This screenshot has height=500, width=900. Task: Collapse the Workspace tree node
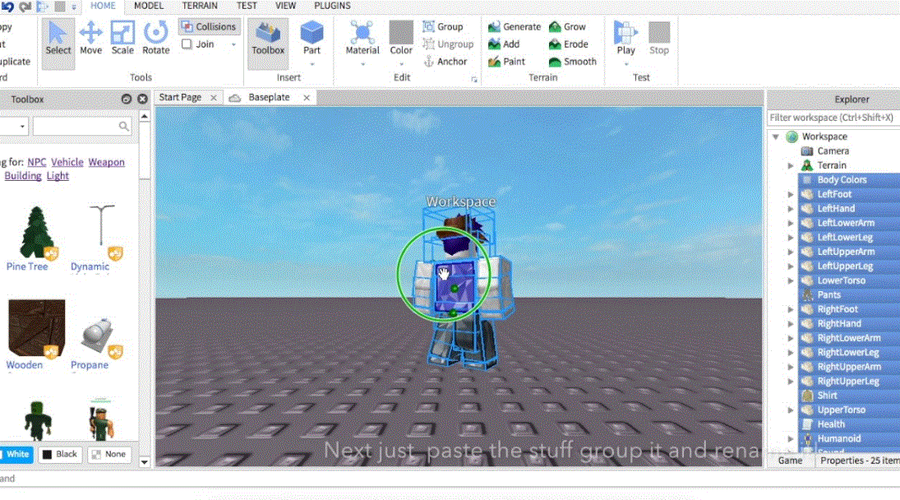click(x=775, y=137)
